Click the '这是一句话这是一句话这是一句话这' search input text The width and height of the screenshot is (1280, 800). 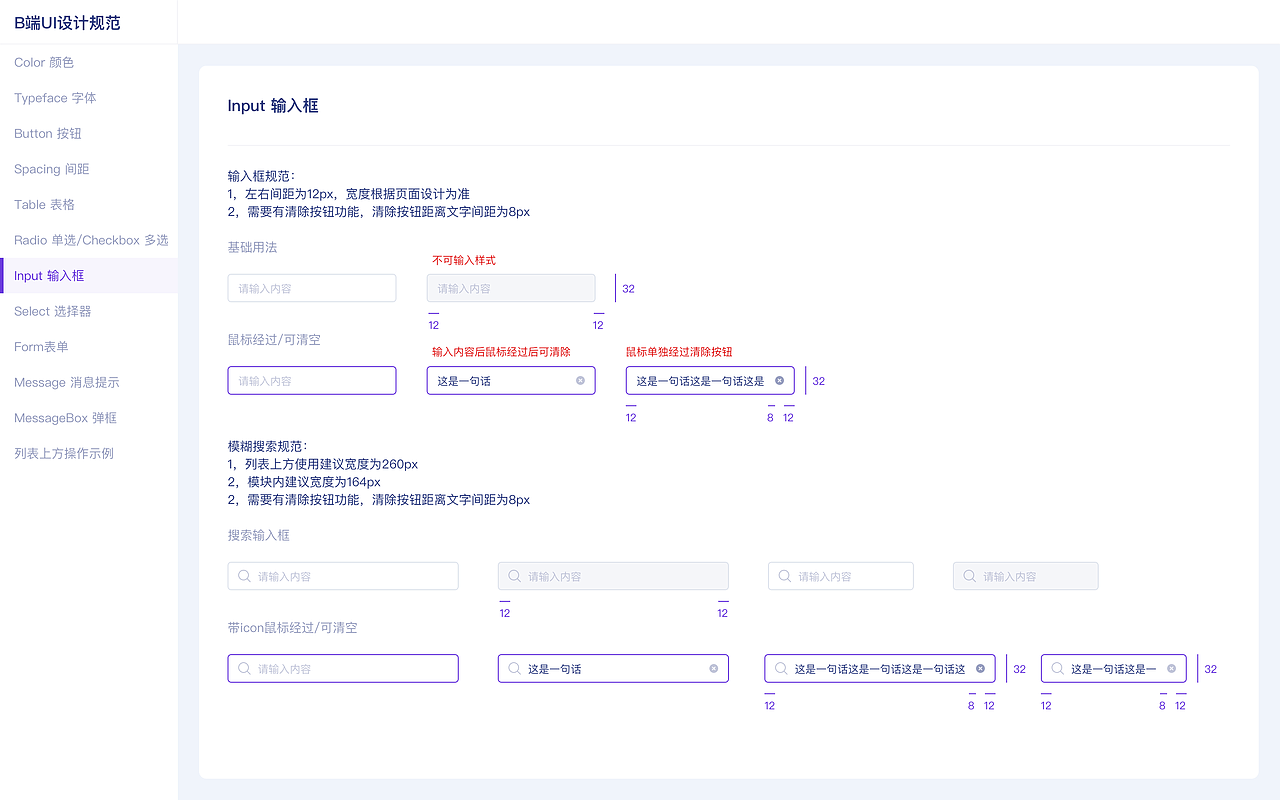coord(880,669)
